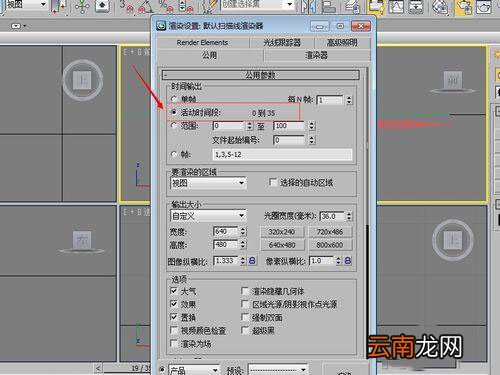Click the Use Pivot Point Center icon
The width and height of the screenshot is (500, 375).
point(59,7)
